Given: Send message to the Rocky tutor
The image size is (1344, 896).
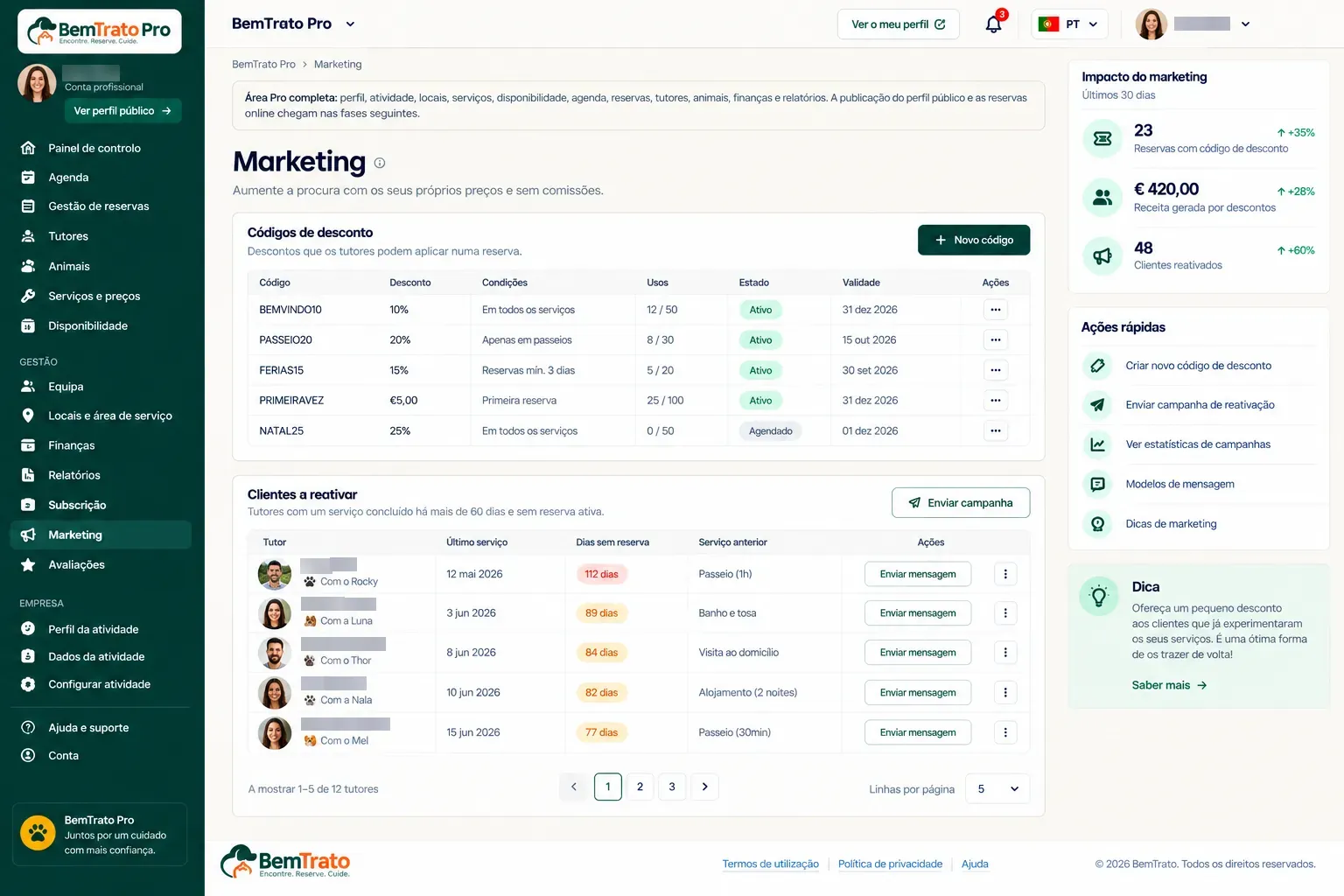Looking at the screenshot, I should coord(918,574).
